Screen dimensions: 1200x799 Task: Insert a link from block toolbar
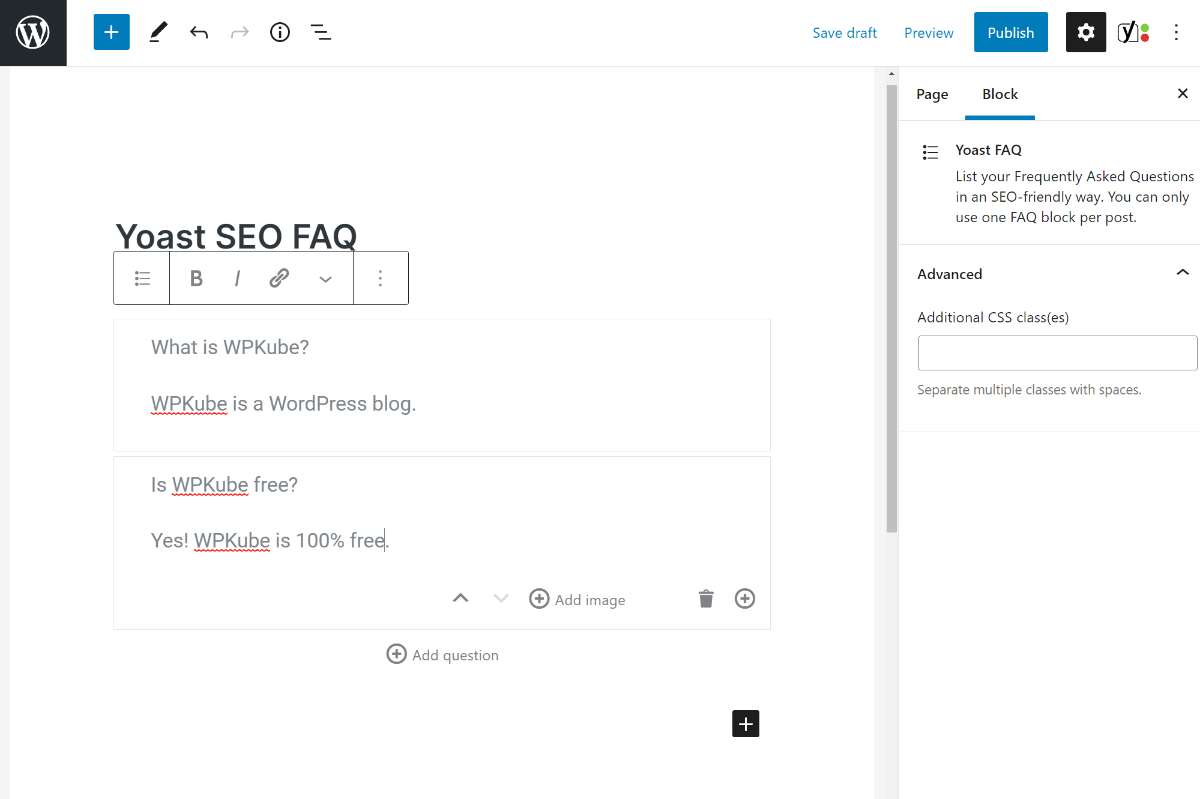279,279
